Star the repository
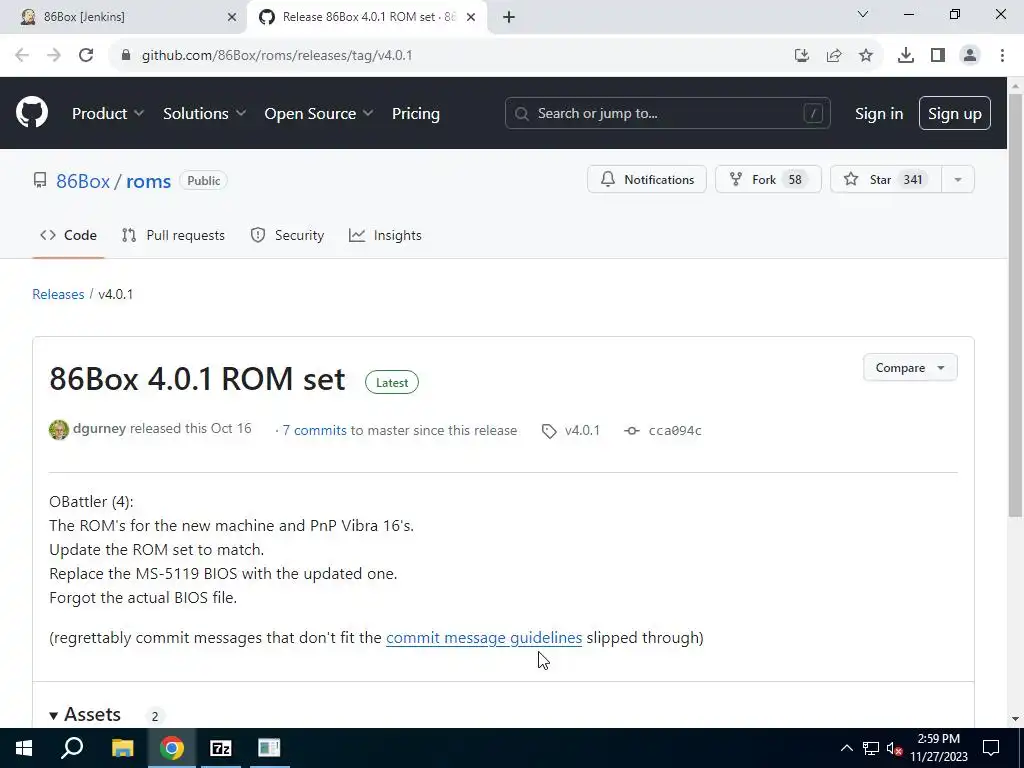 pos(886,179)
